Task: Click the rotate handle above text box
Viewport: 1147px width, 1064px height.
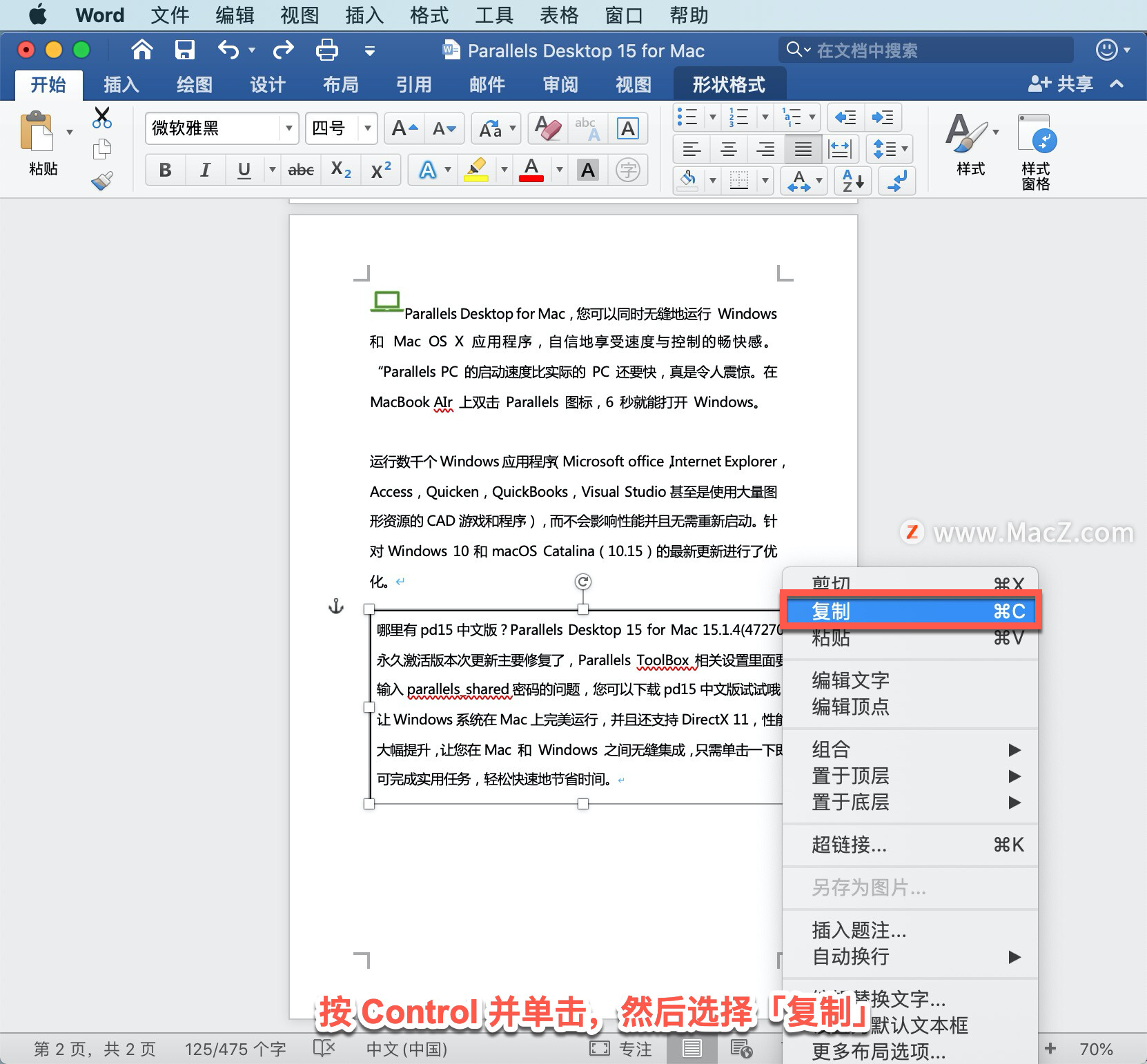Action: (x=583, y=582)
